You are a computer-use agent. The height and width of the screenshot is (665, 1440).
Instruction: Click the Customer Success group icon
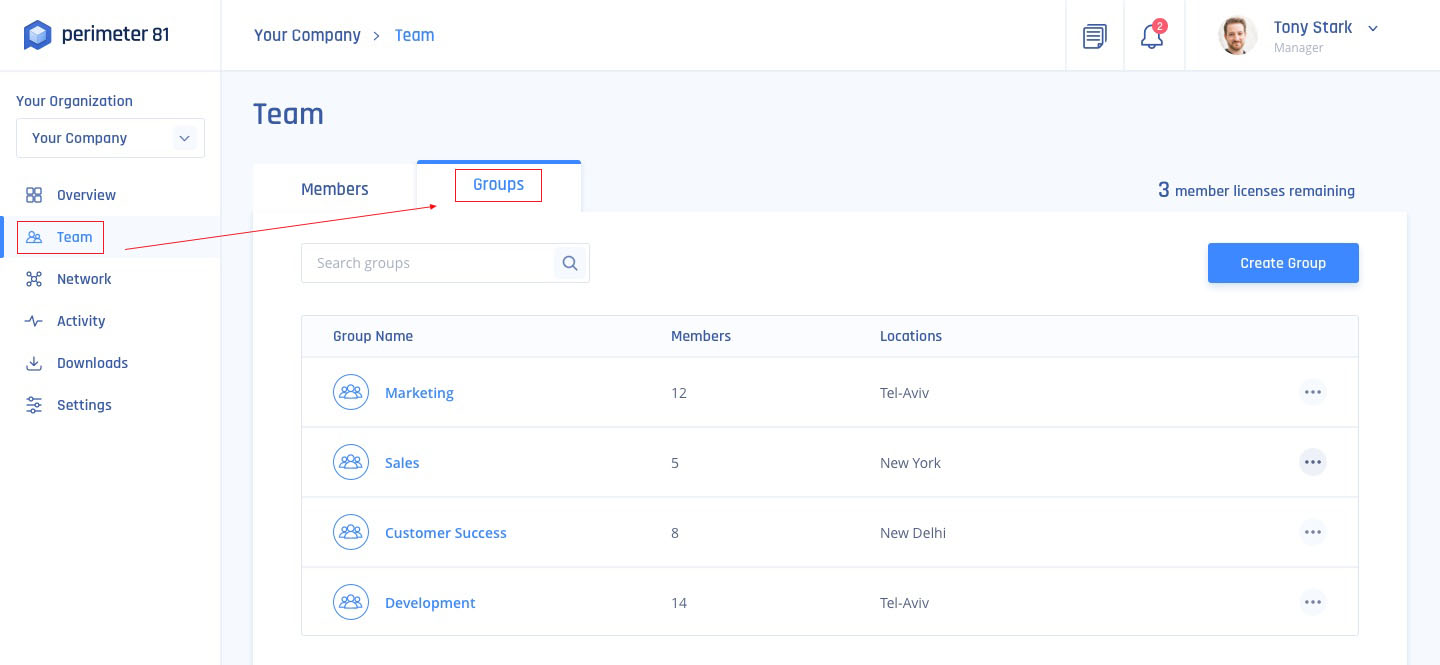click(x=351, y=532)
